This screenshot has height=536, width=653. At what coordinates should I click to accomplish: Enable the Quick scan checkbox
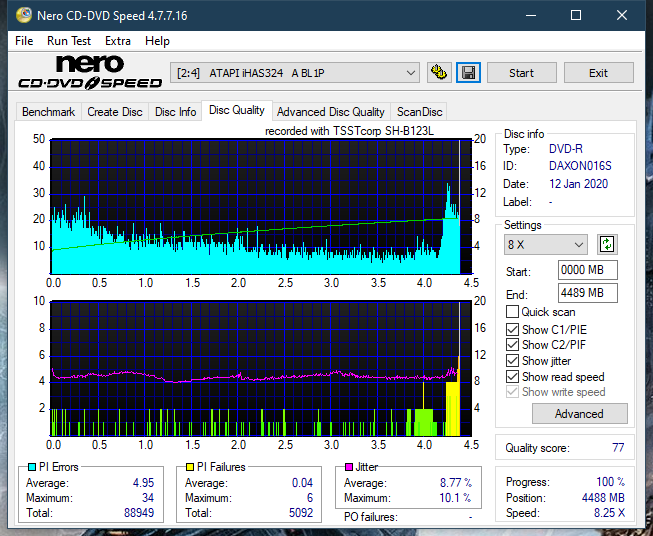(512, 312)
